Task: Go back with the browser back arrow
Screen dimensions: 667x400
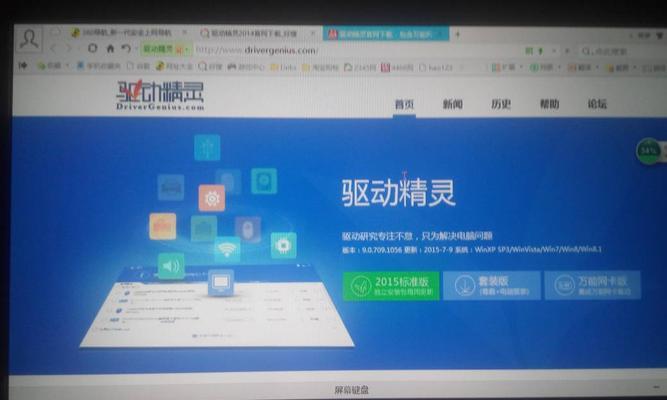Action: [x=54, y=49]
